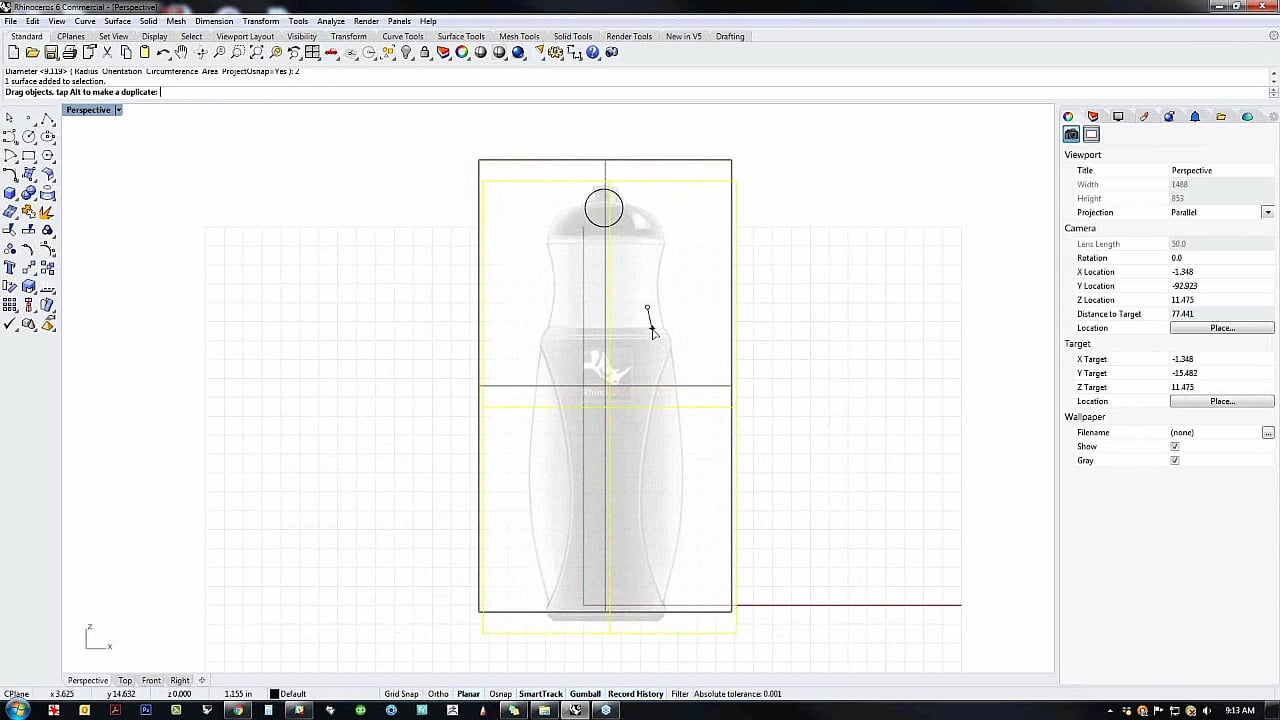The image size is (1280, 720).
Task: Select the Polyline tool in left toolbar
Action: (x=47, y=118)
